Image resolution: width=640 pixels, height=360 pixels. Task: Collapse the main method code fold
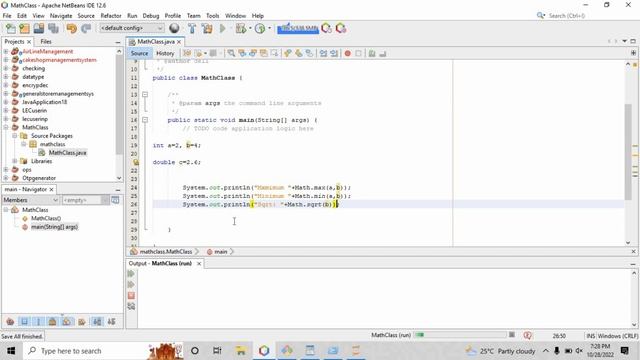(x=145, y=120)
